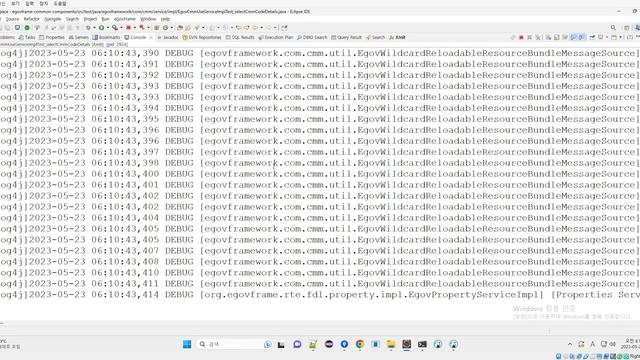This screenshot has width=640, height=360.
Task: Open the Run menu
Action: [105, 19]
